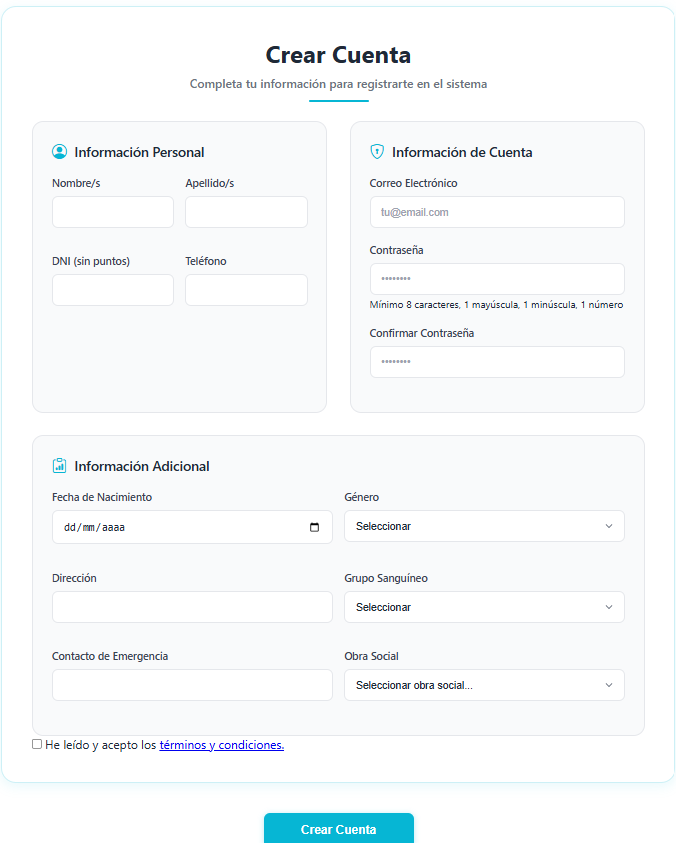This screenshot has width=676, height=843.
Task: Focus the Correo Electrónico email field
Action: point(497,212)
